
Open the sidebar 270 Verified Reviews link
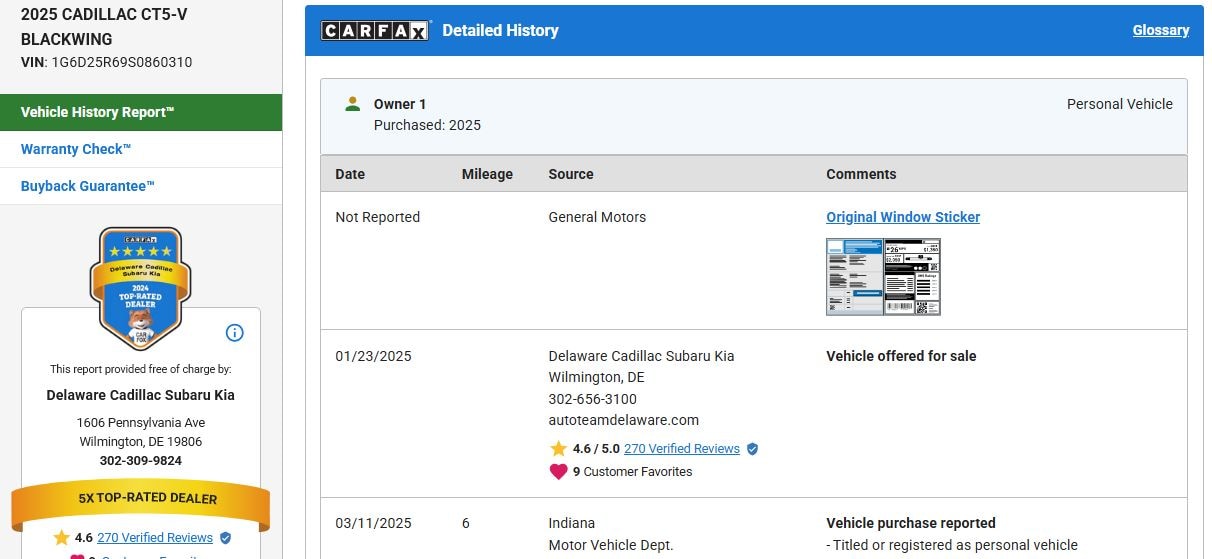pyautogui.click(x=155, y=538)
